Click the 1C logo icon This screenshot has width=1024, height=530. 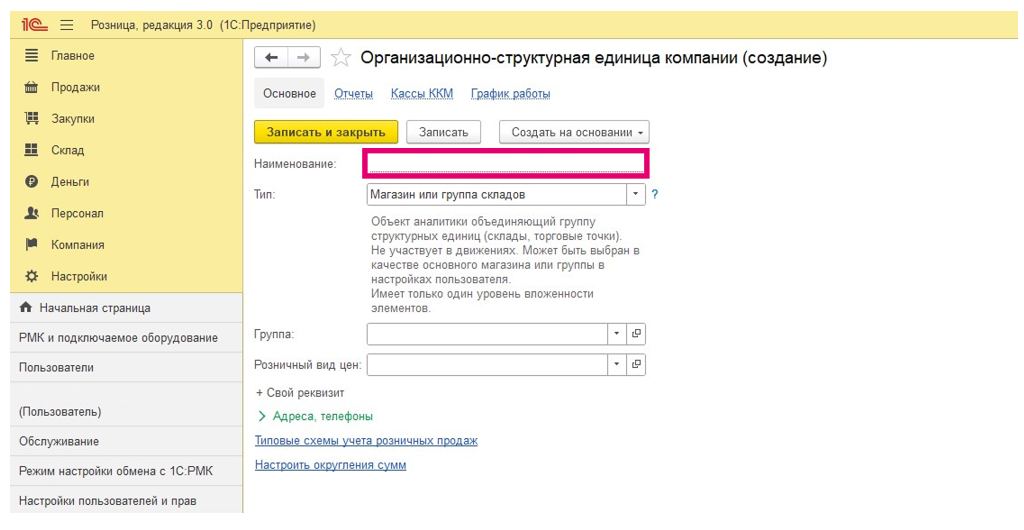[x=34, y=25]
